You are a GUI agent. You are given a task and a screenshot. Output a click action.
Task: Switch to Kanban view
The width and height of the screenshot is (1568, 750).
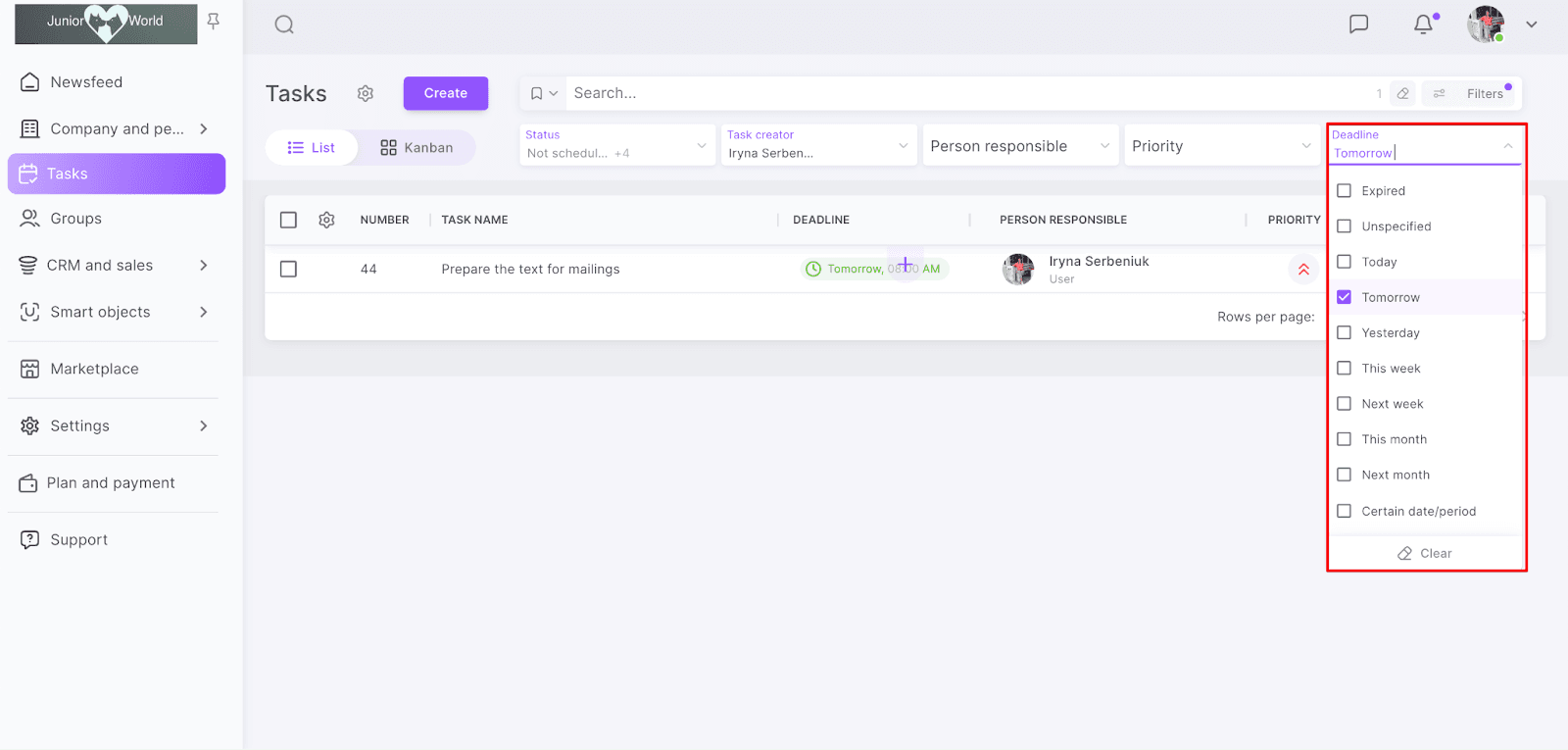point(416,148)
